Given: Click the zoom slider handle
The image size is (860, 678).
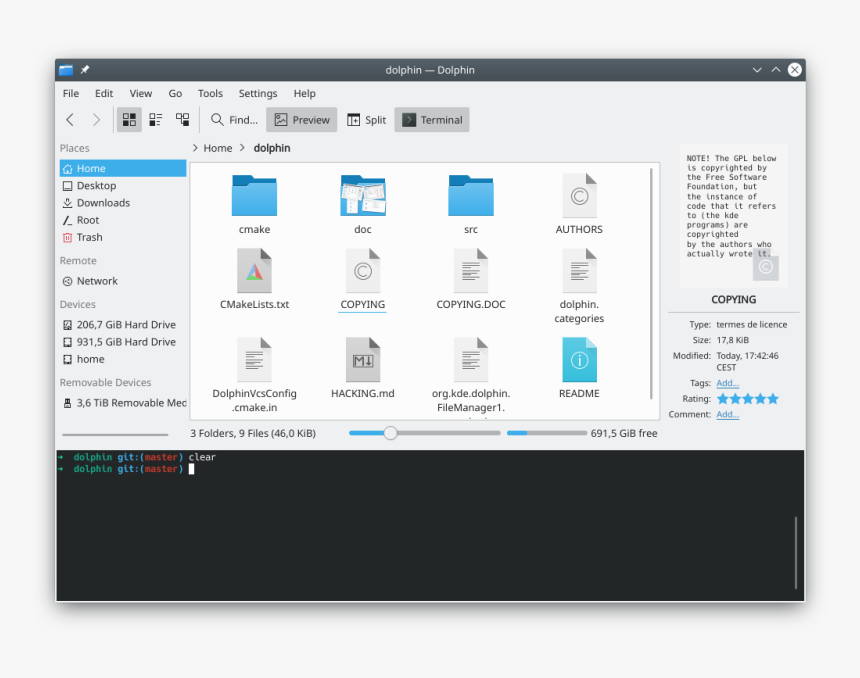Looking at the screenshot, I should [390, 433].
